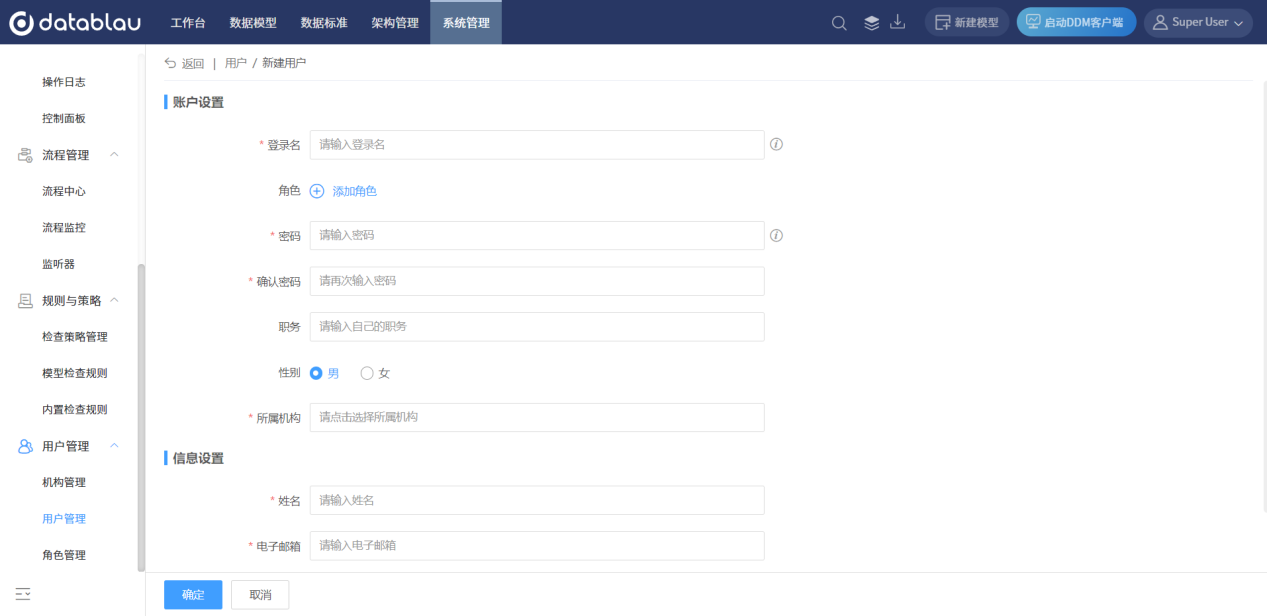Screen dimensions: 1267x616
Task: Click info icon beside 密码 field
Action: click(776, 236)
